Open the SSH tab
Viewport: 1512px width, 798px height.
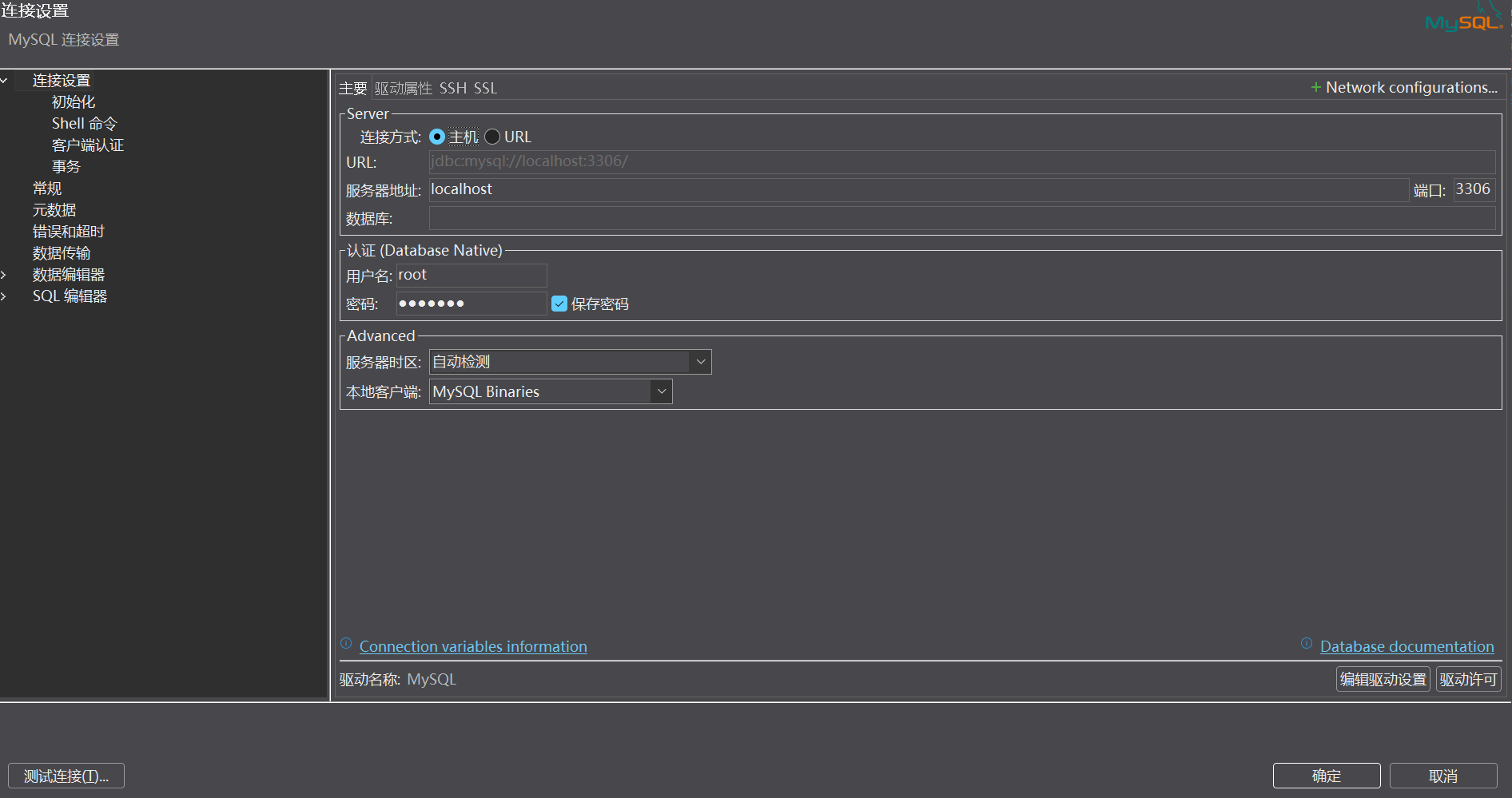click(453, 88)
